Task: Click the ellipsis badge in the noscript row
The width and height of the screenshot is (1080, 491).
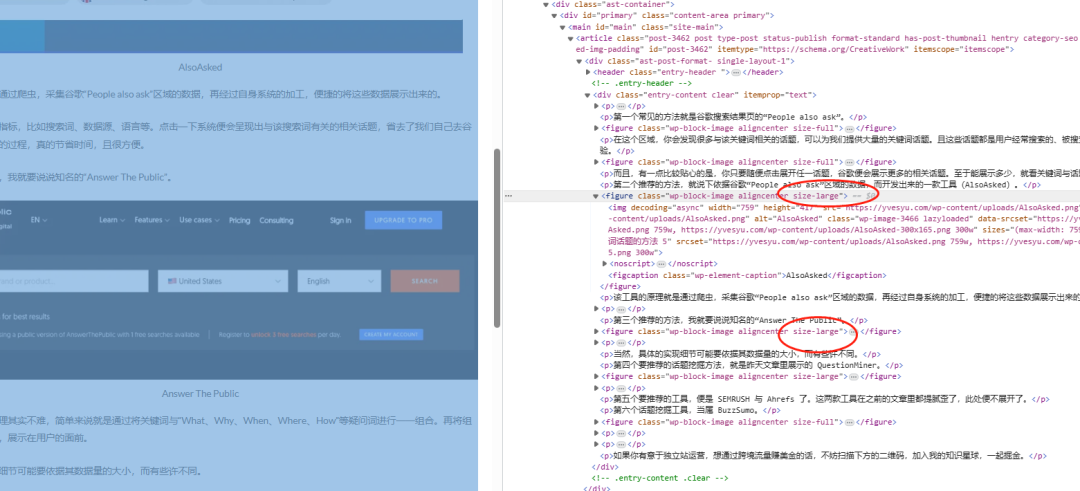Action: 661,264
